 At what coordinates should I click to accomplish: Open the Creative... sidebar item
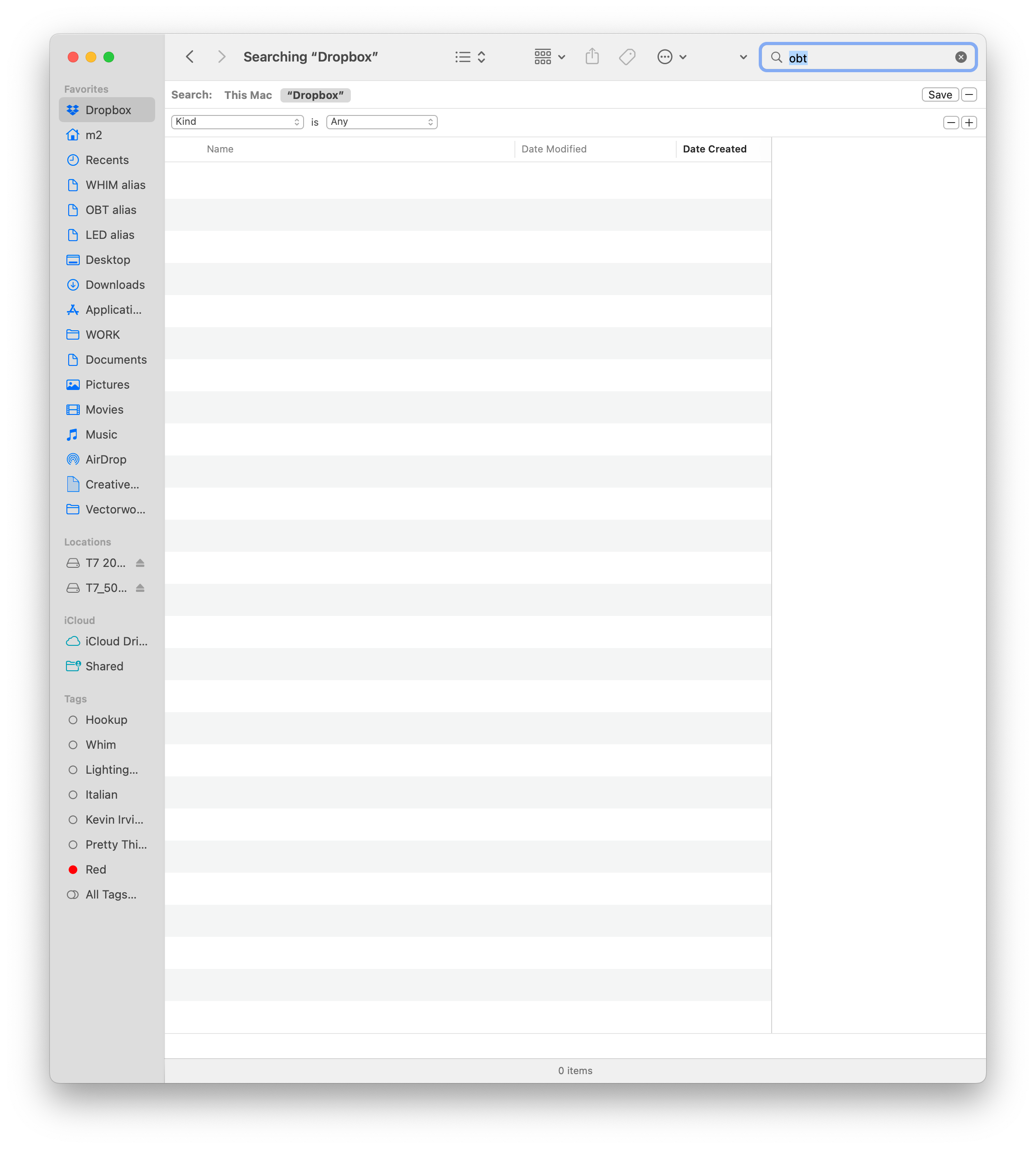pyautogui.click(x=107, y=484)
